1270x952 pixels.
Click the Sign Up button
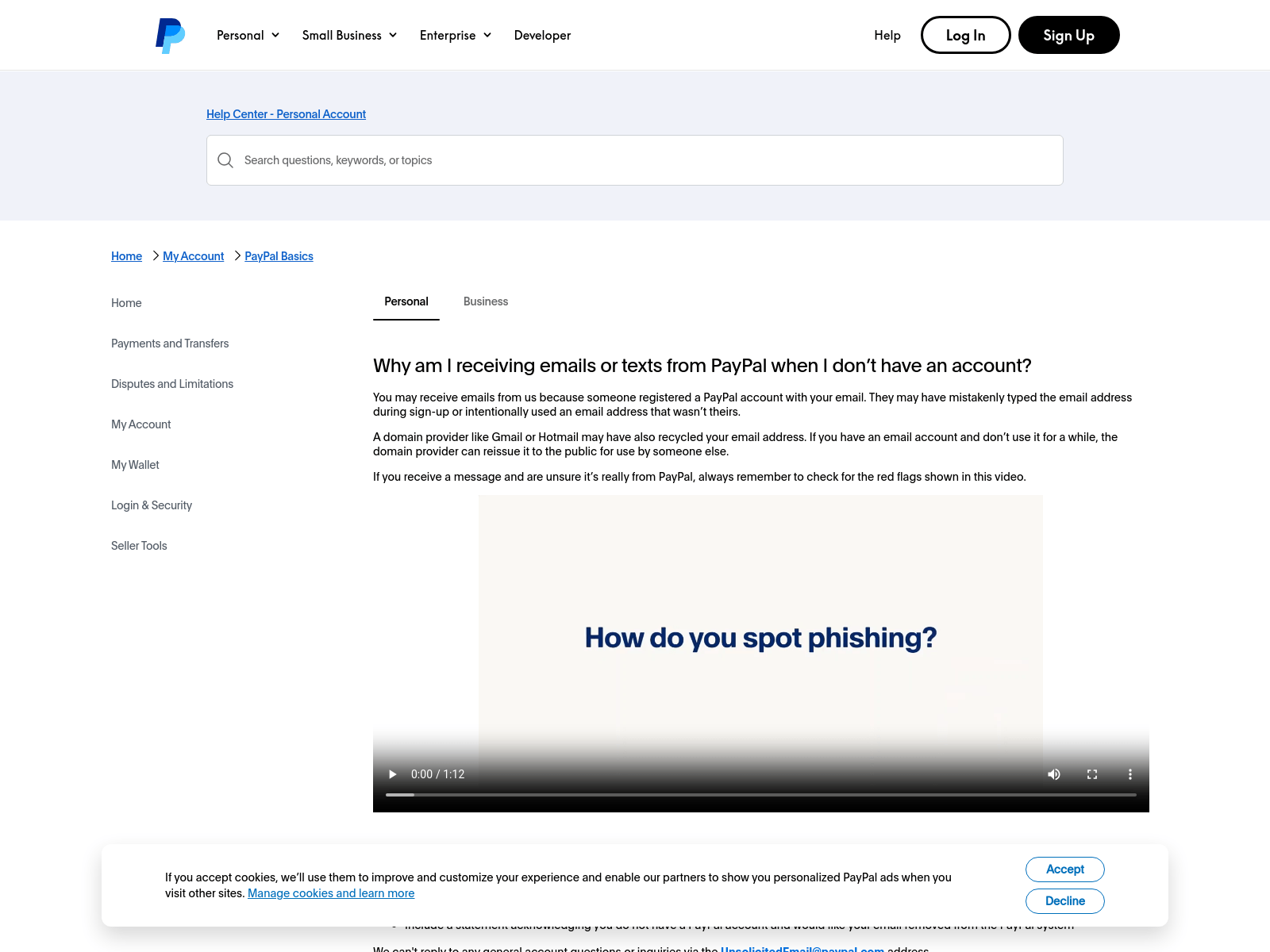tap(1068, 35)
